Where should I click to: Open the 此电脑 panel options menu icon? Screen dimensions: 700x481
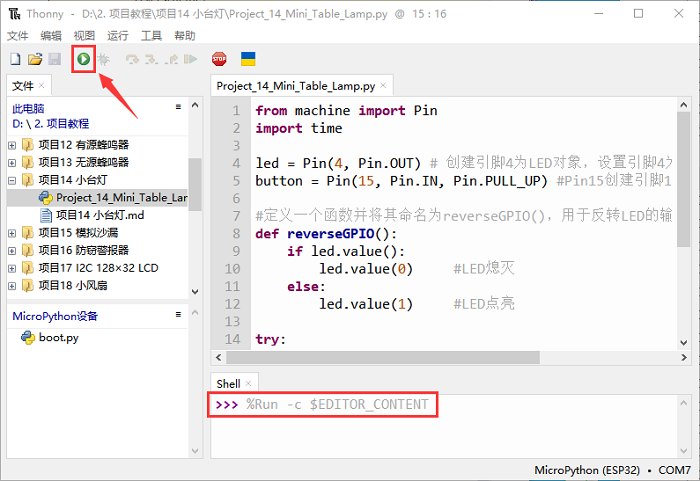click(x=178, y=107)
